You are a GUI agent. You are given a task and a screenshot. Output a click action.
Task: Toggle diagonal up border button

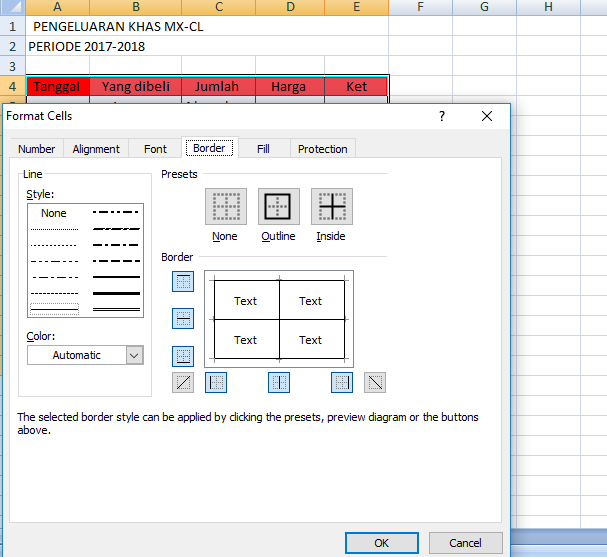[x=183, y=382]
